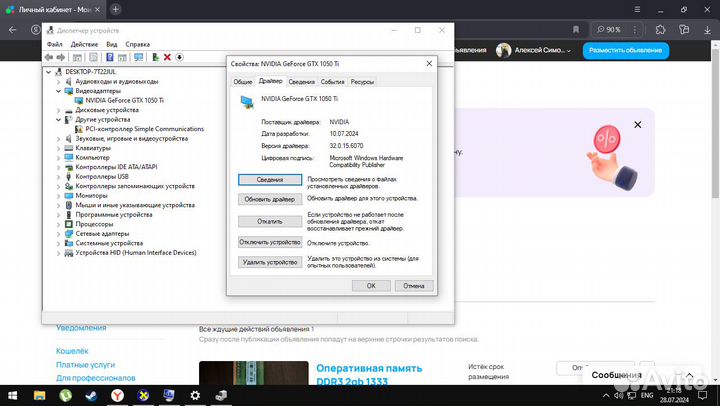The width and height of the screenshot is (720, 406).
Task: Expand the Процессоры node
Action: pos(58,224)
